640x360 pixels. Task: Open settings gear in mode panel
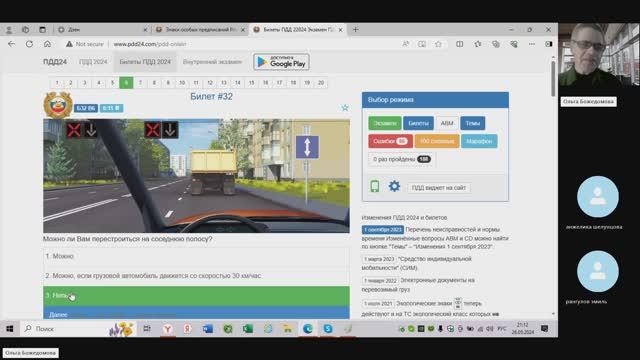click(x=394, y=186)
